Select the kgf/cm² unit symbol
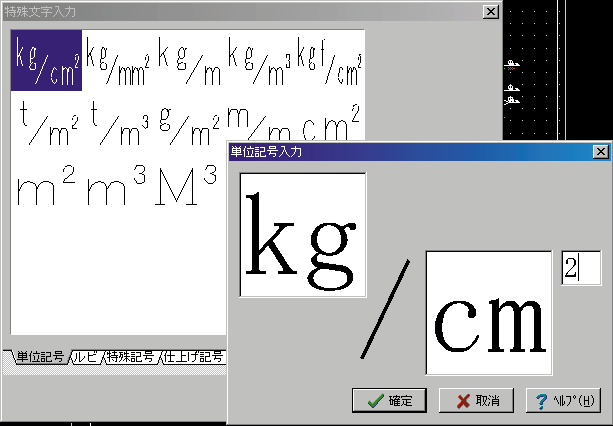The width and height of the screenshot is (613, 426). [x=330, y=60]
